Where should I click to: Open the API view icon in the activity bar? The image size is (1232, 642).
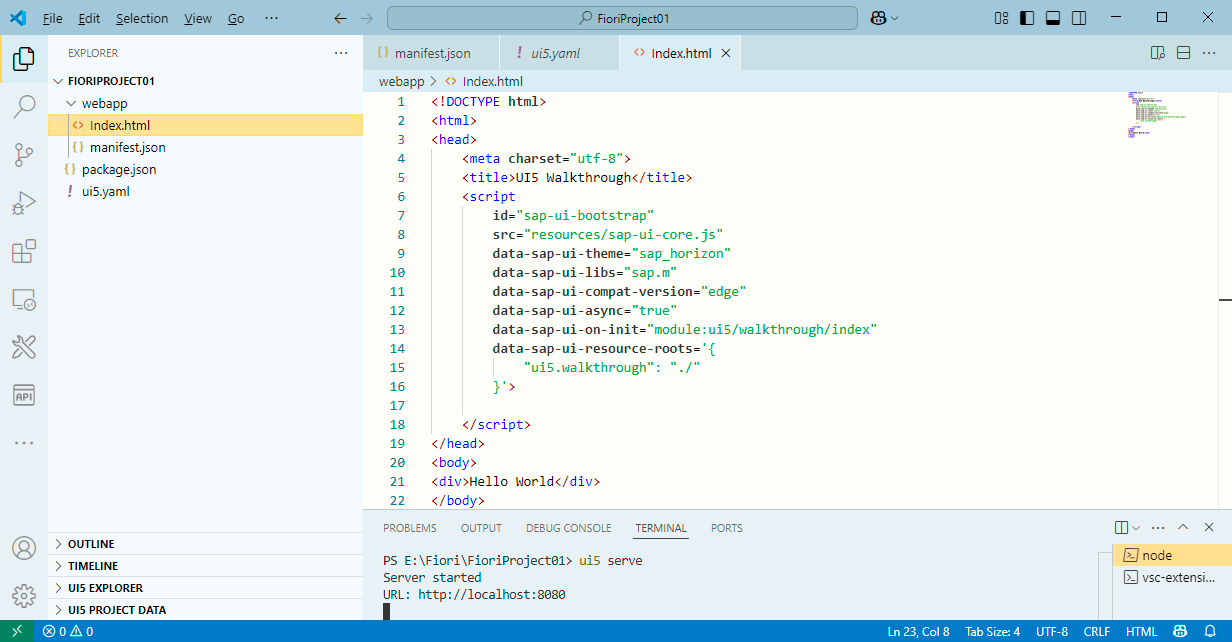pos(24,395)
